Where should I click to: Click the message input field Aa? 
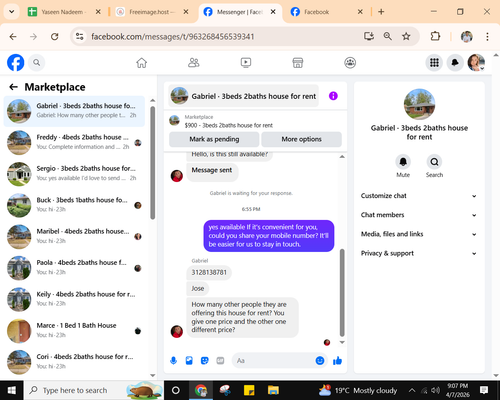tap(273, 360)
